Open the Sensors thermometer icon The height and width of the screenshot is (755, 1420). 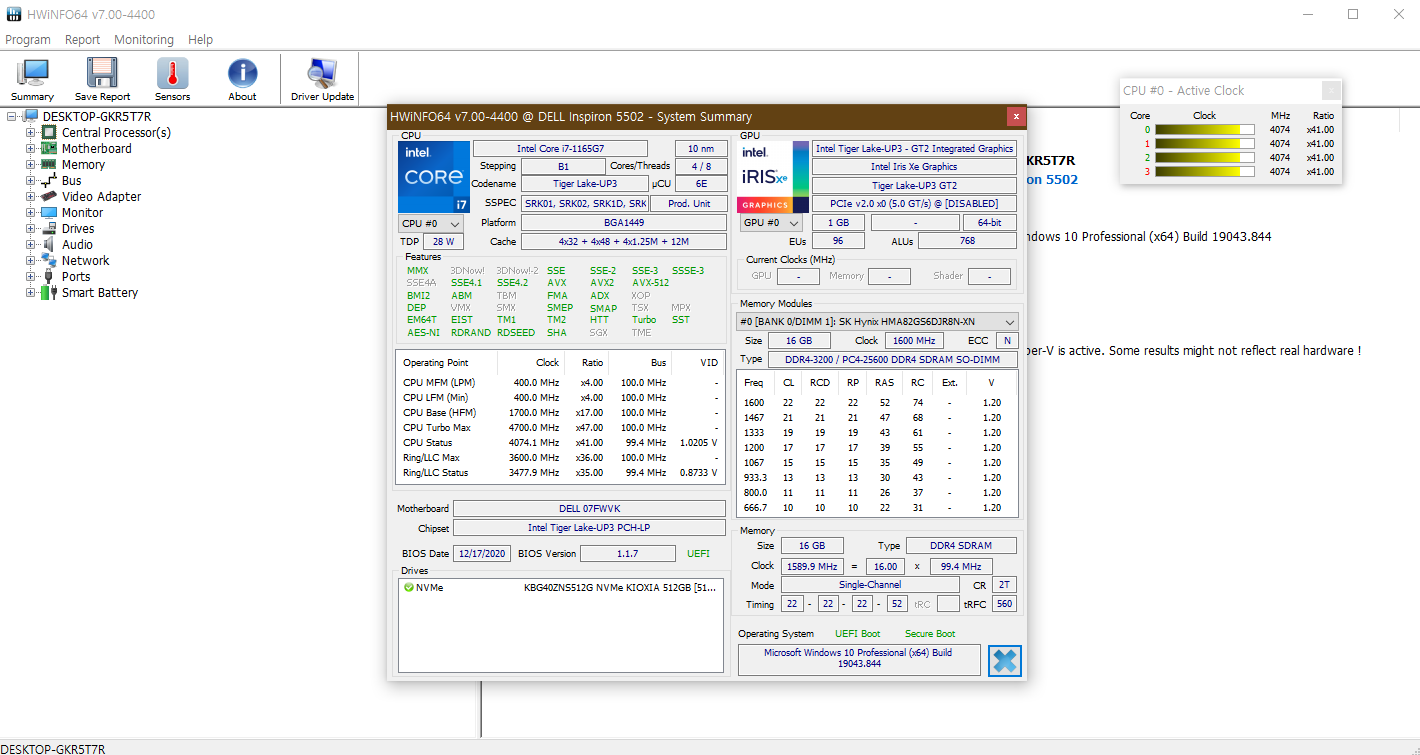tap(172, 73)
